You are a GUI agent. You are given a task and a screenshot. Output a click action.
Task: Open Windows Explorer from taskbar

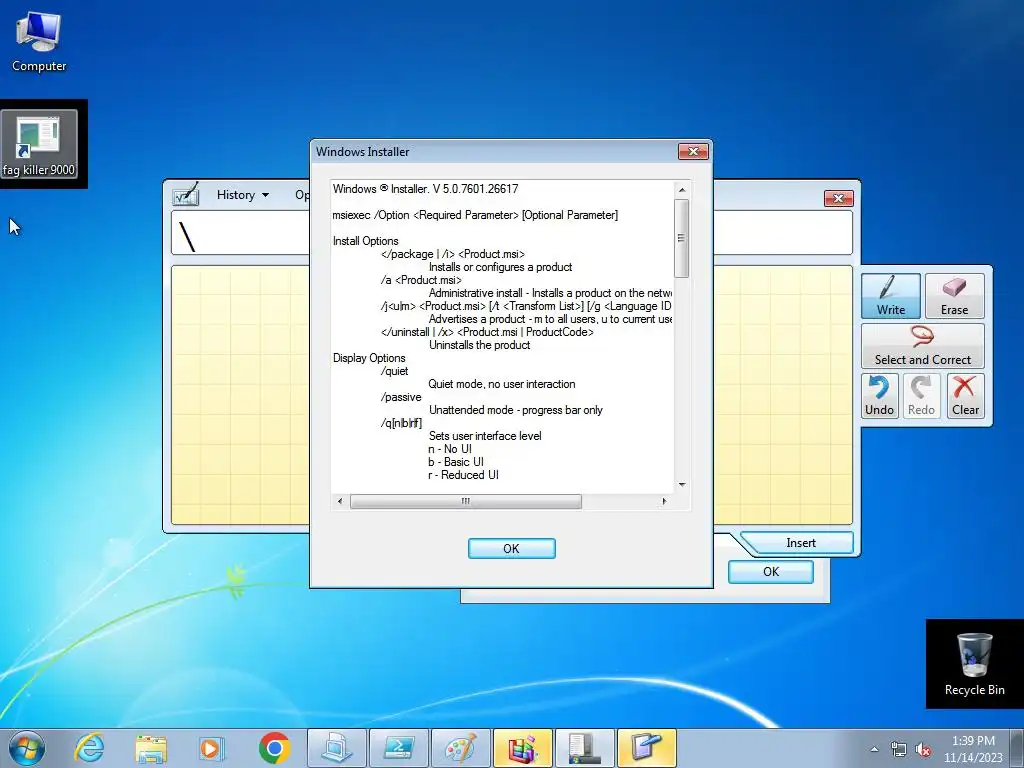point(151,748)
